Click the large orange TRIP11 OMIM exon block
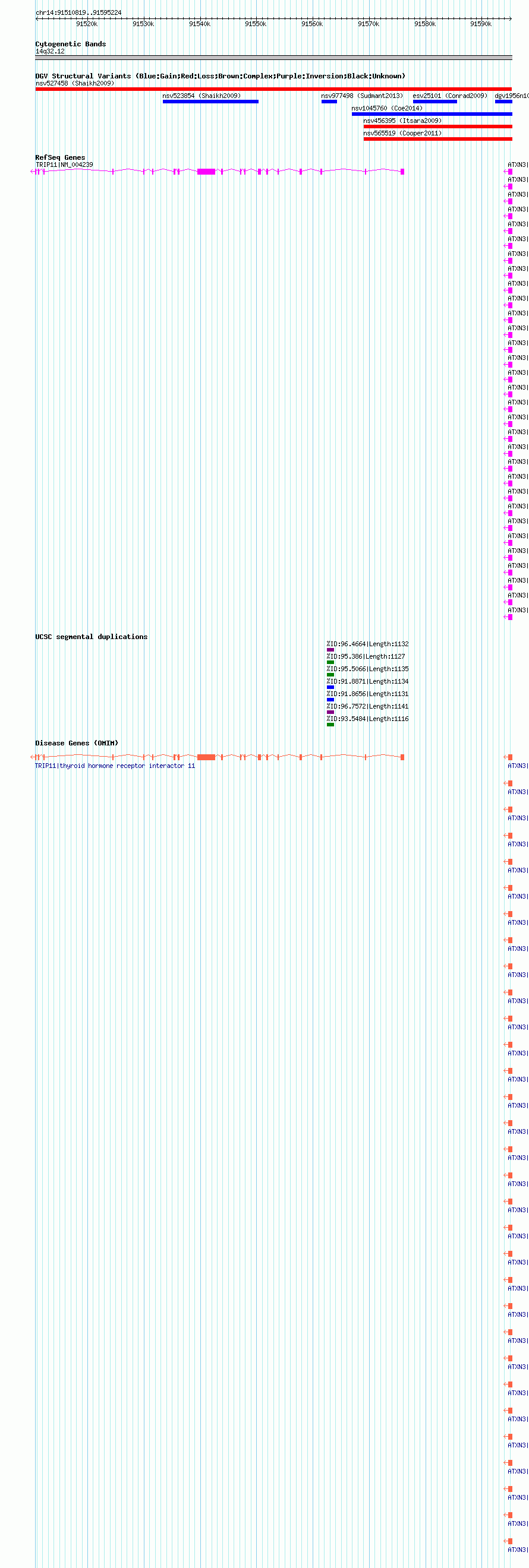The width and height of the screenshot is (529, 1568). point(207,757)
